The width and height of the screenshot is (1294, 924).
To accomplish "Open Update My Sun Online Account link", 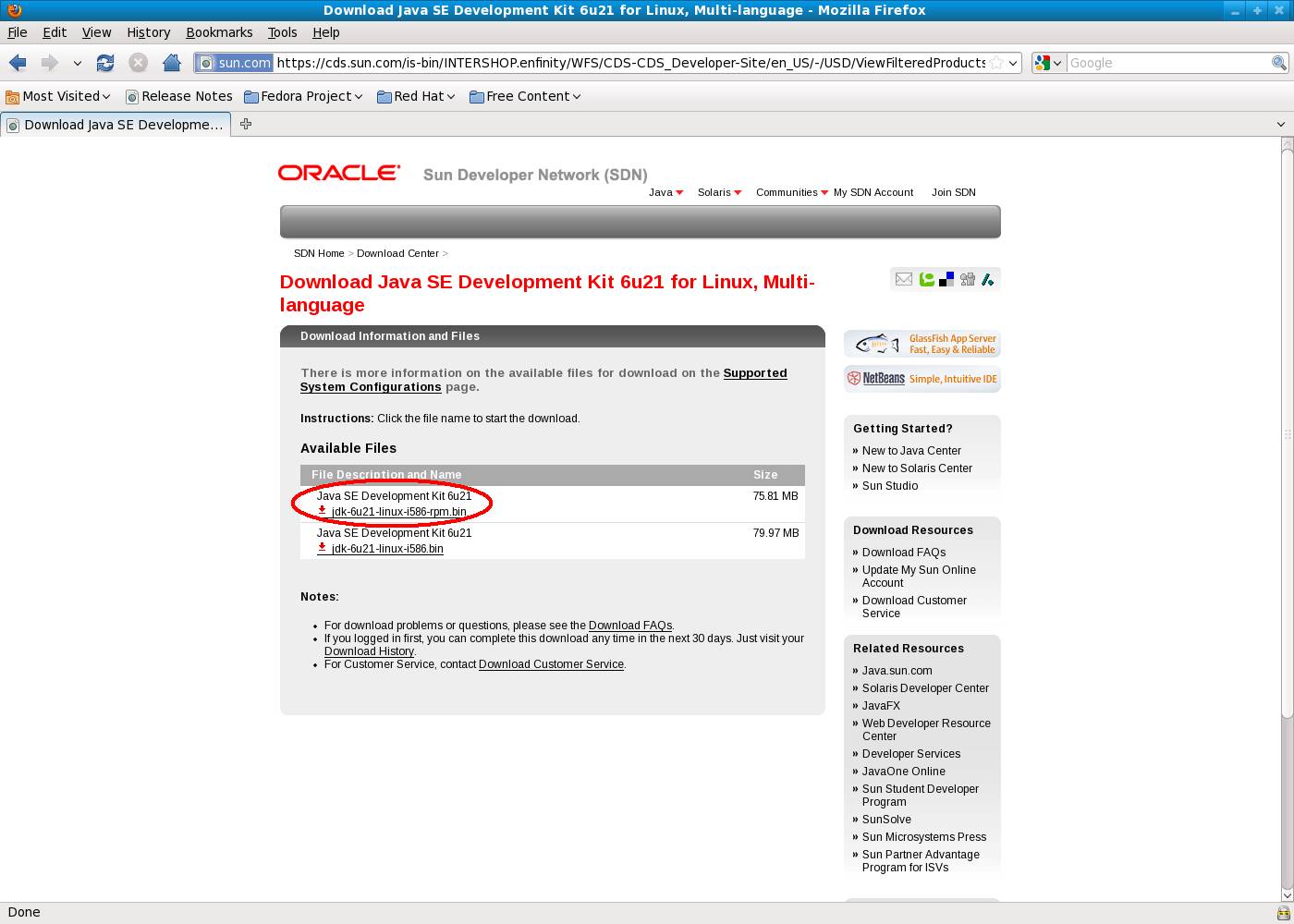I will point(919,577).
